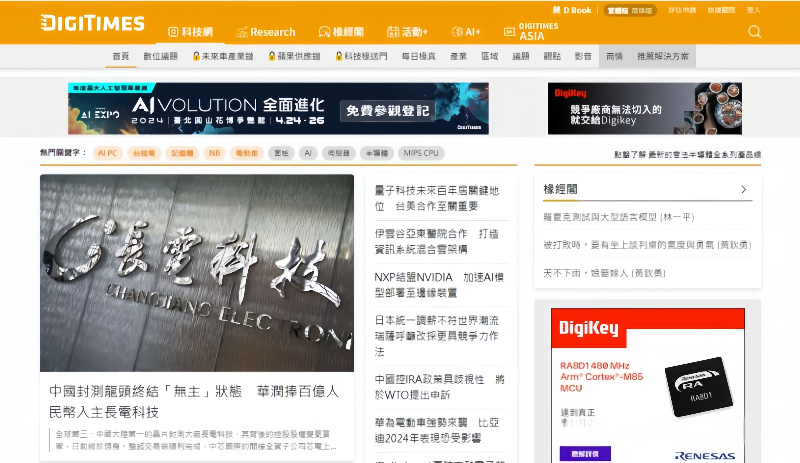800x463 pixels.
Task: Select 觀點 in the sub-navigation
Action: 552,56
